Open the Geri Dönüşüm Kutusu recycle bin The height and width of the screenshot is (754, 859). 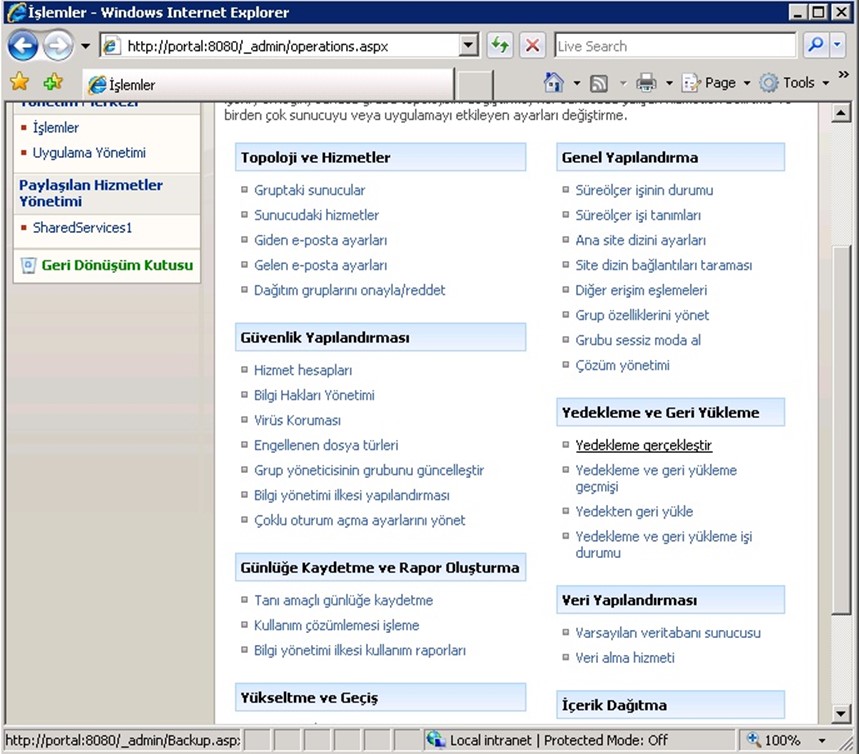[x=116, y=266]
